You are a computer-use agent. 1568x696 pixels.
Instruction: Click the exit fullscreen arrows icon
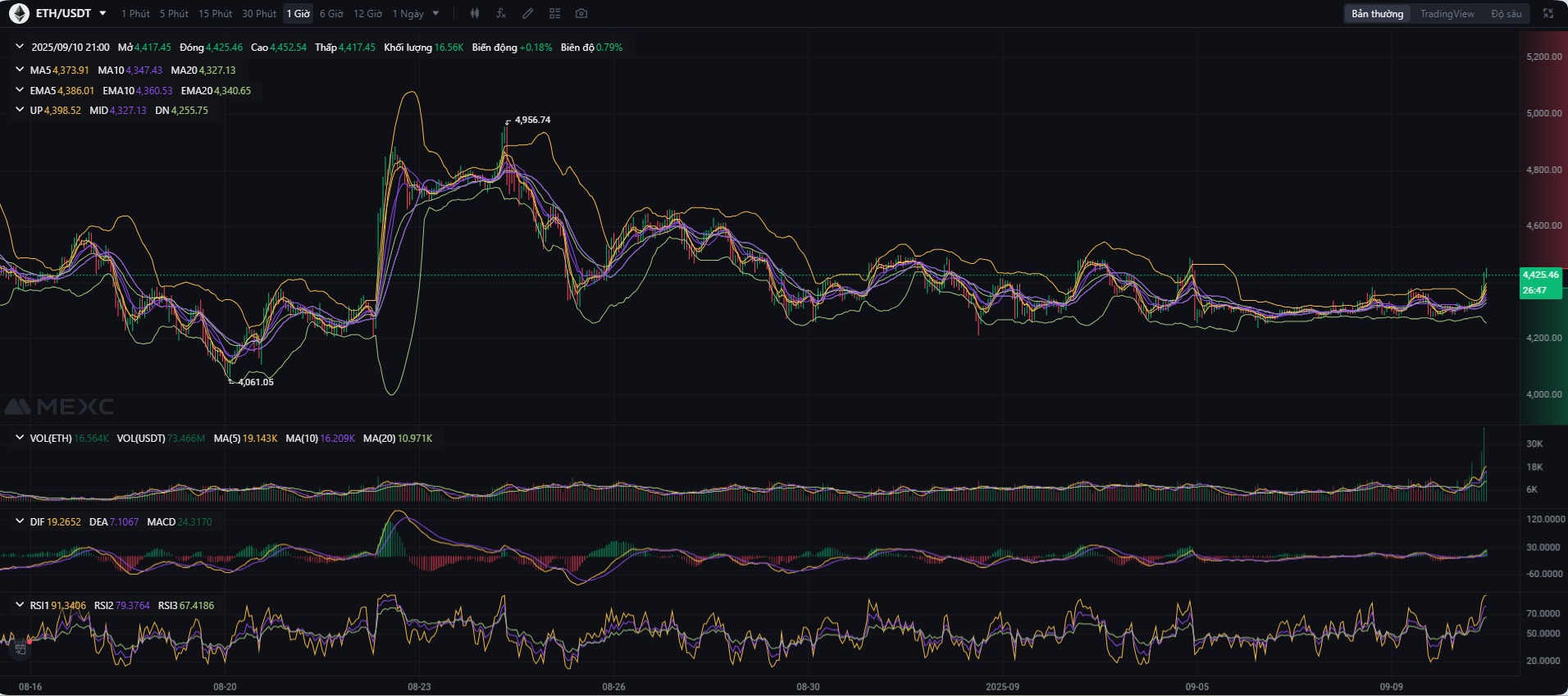click(x=1548, y=13)
